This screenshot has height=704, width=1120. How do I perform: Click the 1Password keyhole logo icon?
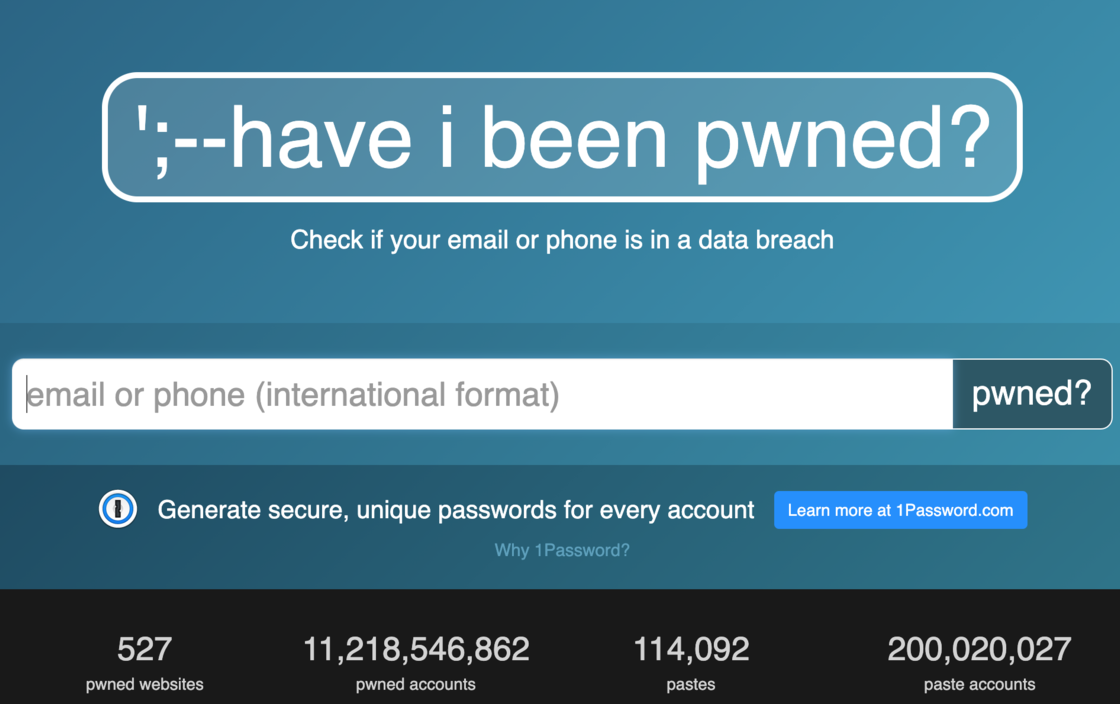pos(118,509)
